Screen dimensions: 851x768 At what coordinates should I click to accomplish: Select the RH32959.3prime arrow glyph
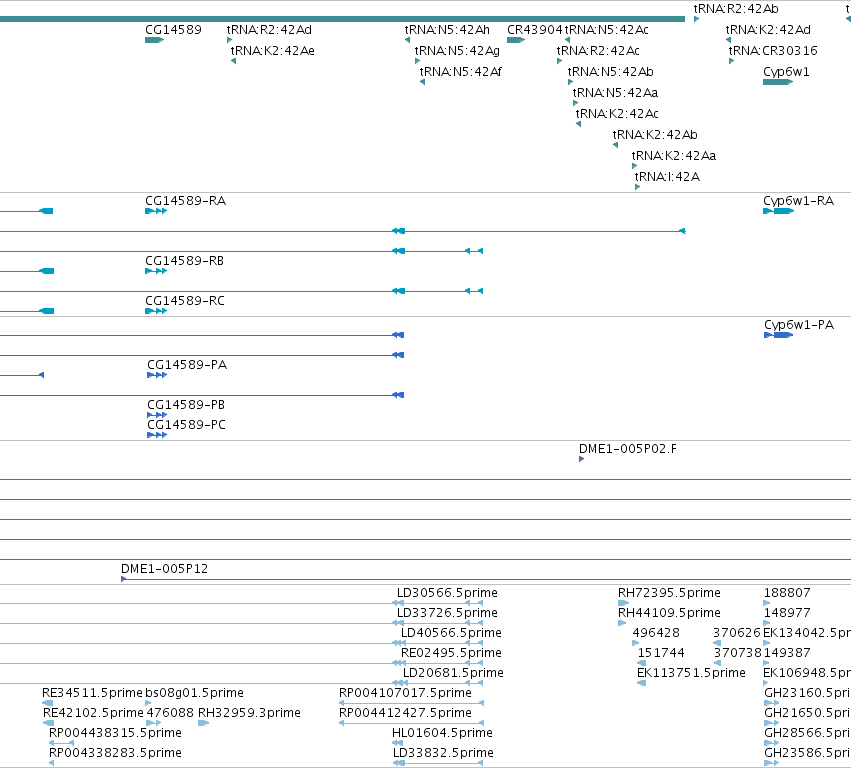point(204,723)
